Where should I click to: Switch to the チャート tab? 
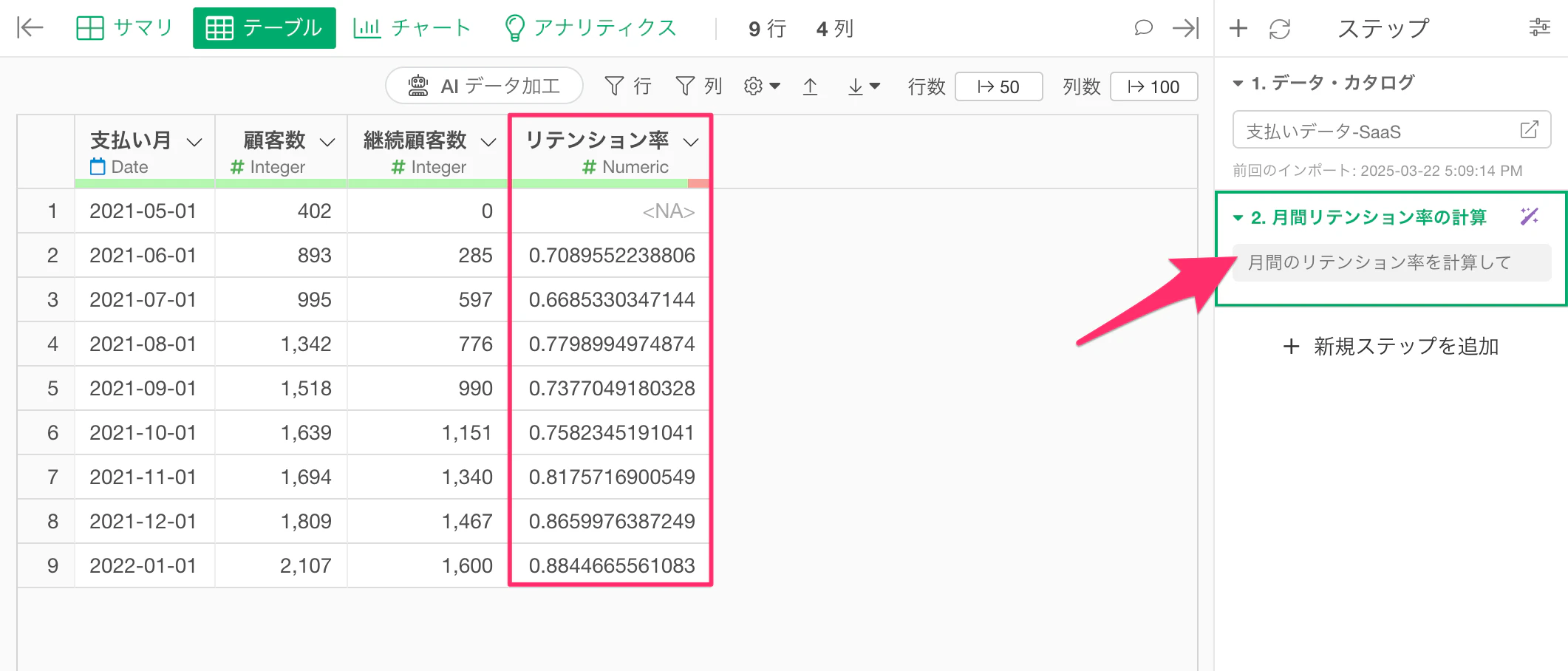412,28
